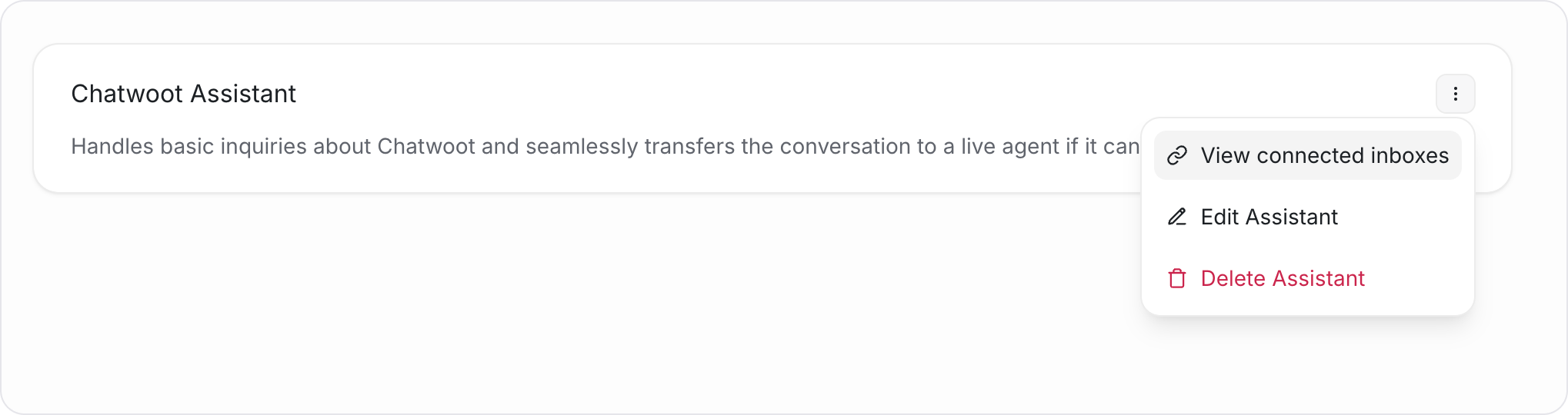Click the Edit Assistant label text
1568x415 pixels.
1269,217
